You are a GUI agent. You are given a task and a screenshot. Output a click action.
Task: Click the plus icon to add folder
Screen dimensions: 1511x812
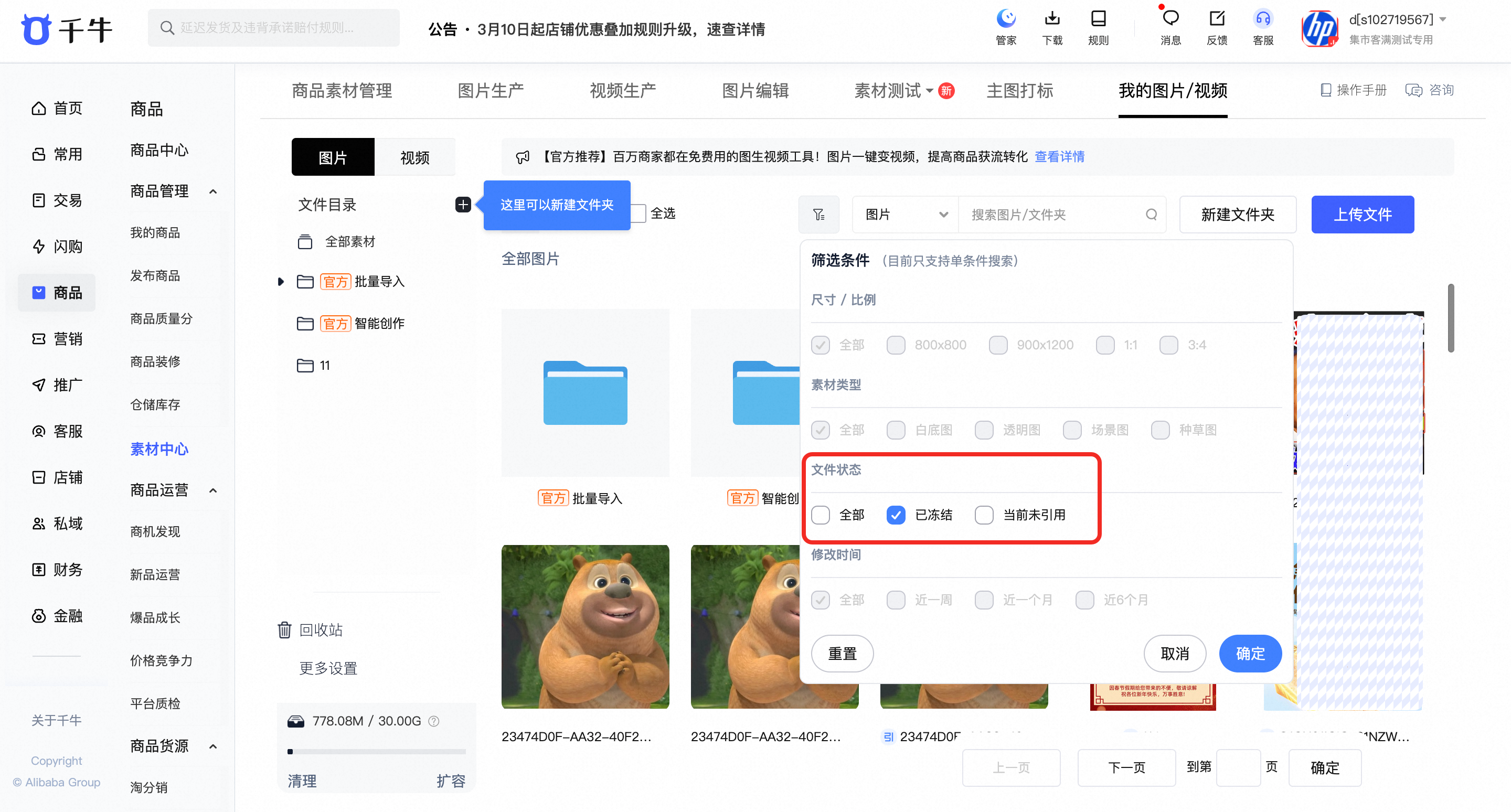pos(463,205)
